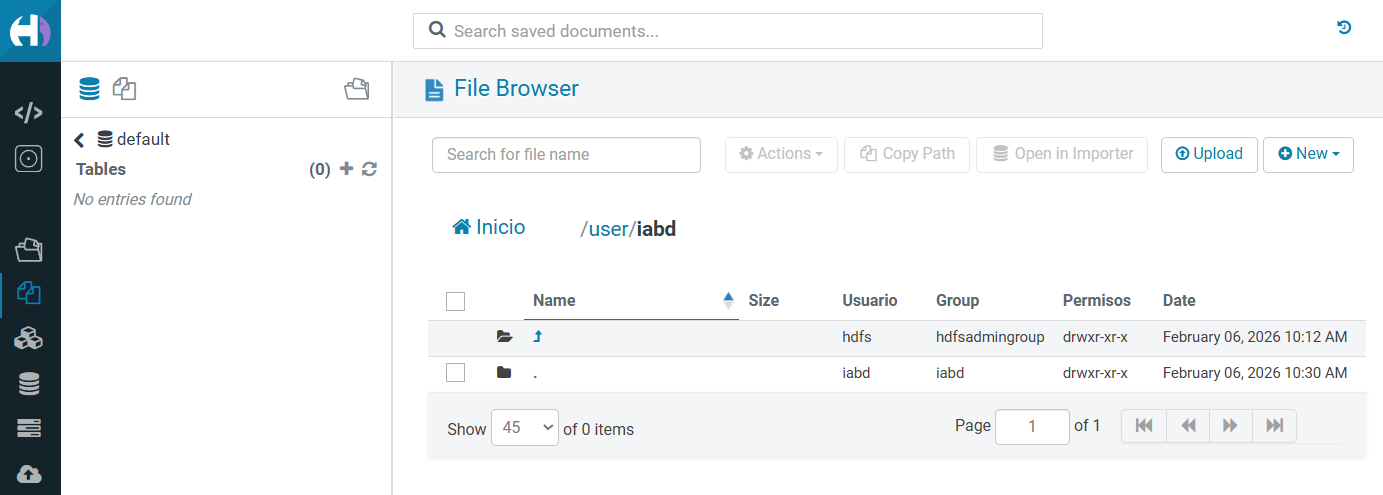
Task: Click the Group column header
Action: tap(957, 300)
